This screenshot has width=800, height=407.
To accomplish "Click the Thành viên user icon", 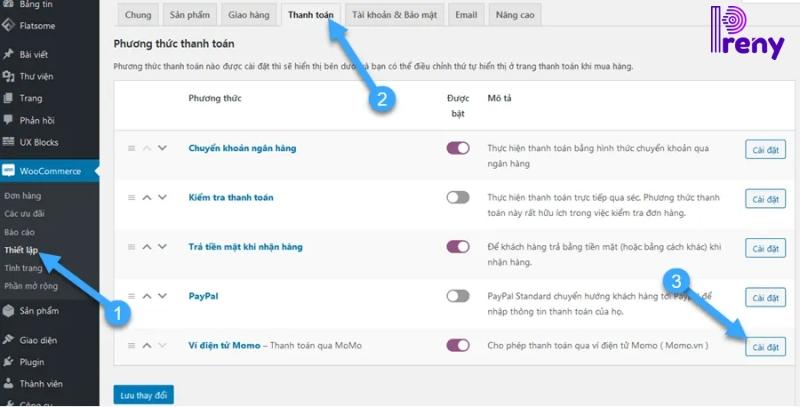I will pyautogui.click(x=8, y=384).
